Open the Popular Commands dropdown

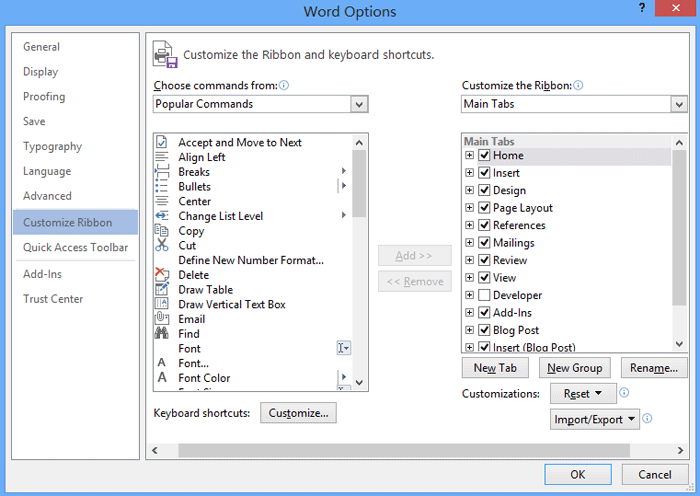359,104
